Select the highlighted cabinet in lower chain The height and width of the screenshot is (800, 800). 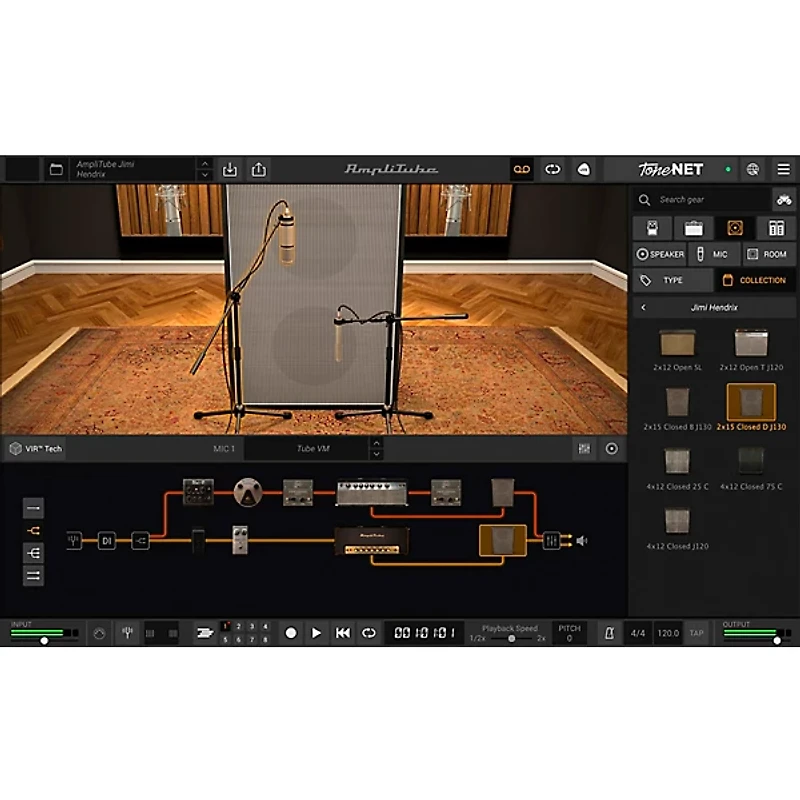point(503,540)
